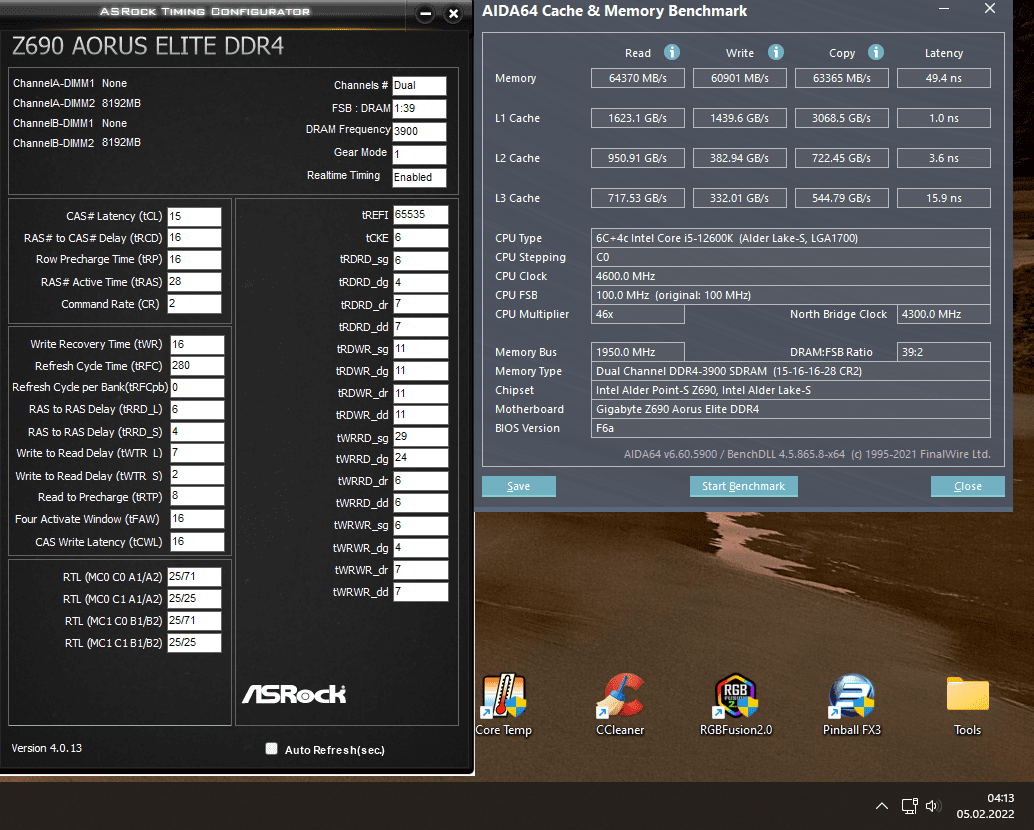Click L3 Cache Write 332.01 GB/s
The width and height of the screenshot is (1034, 830).
pyautogui.click(x=739, y=198)
